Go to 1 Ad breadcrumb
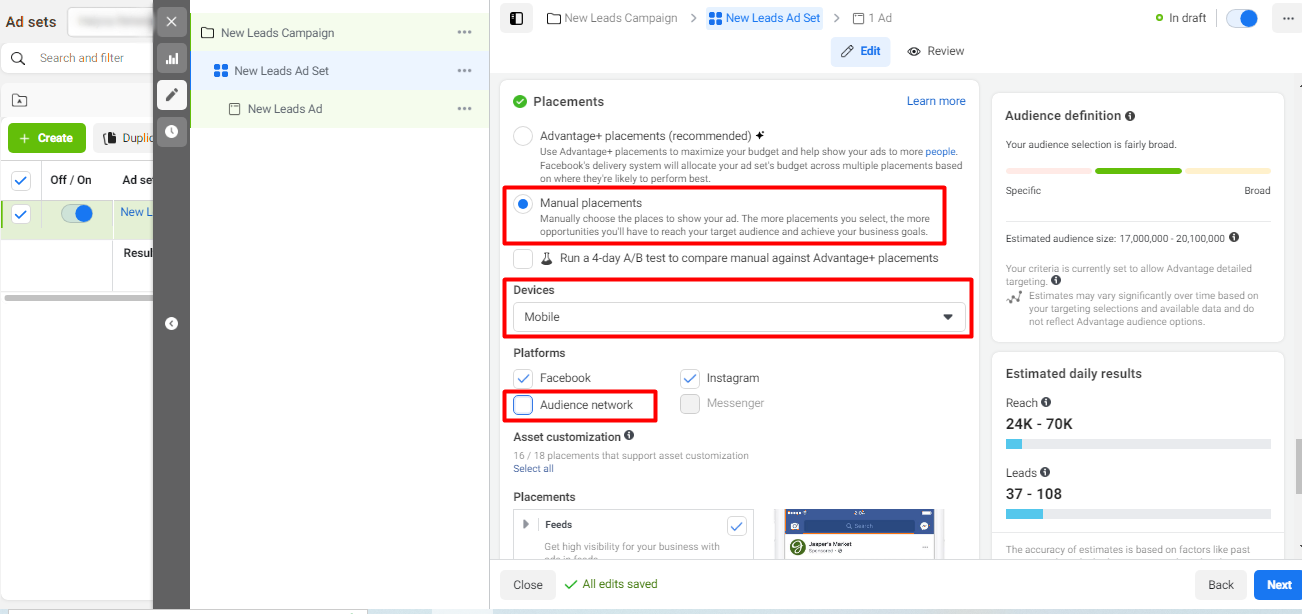The width and height of the screenshot is (1302, 614). click(x=872, y=18)
